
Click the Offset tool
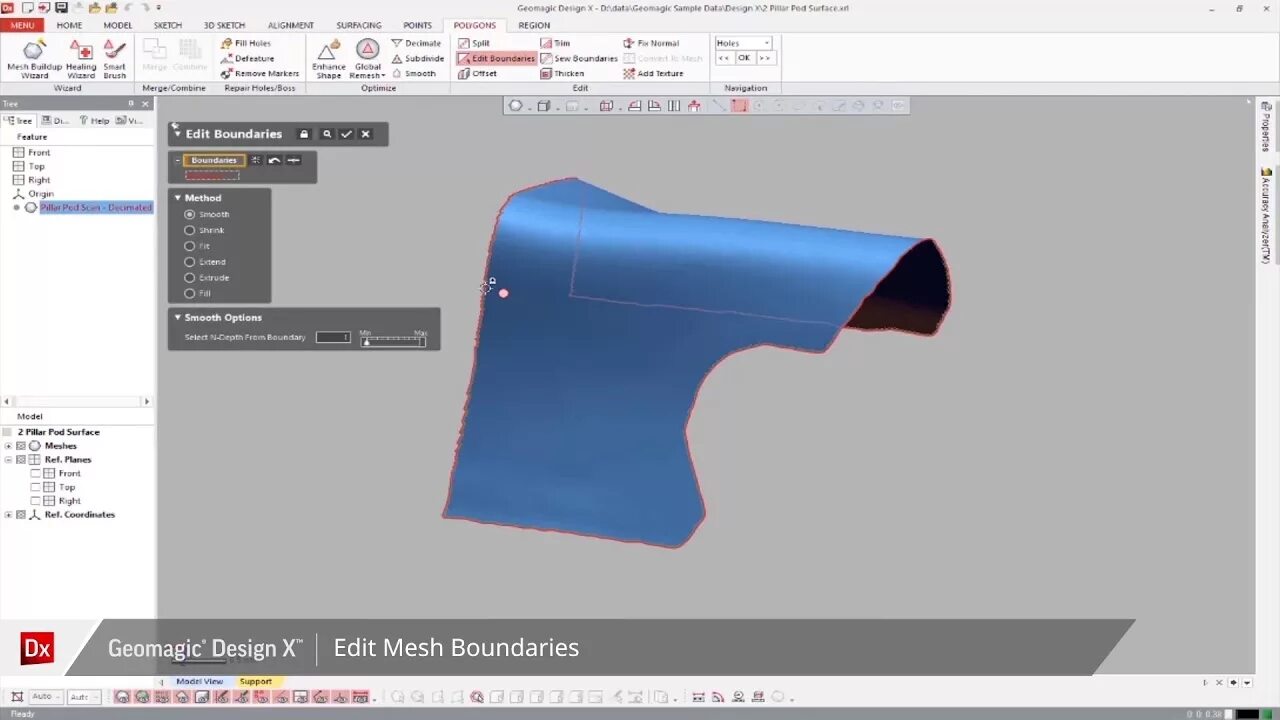pos(477,73)
